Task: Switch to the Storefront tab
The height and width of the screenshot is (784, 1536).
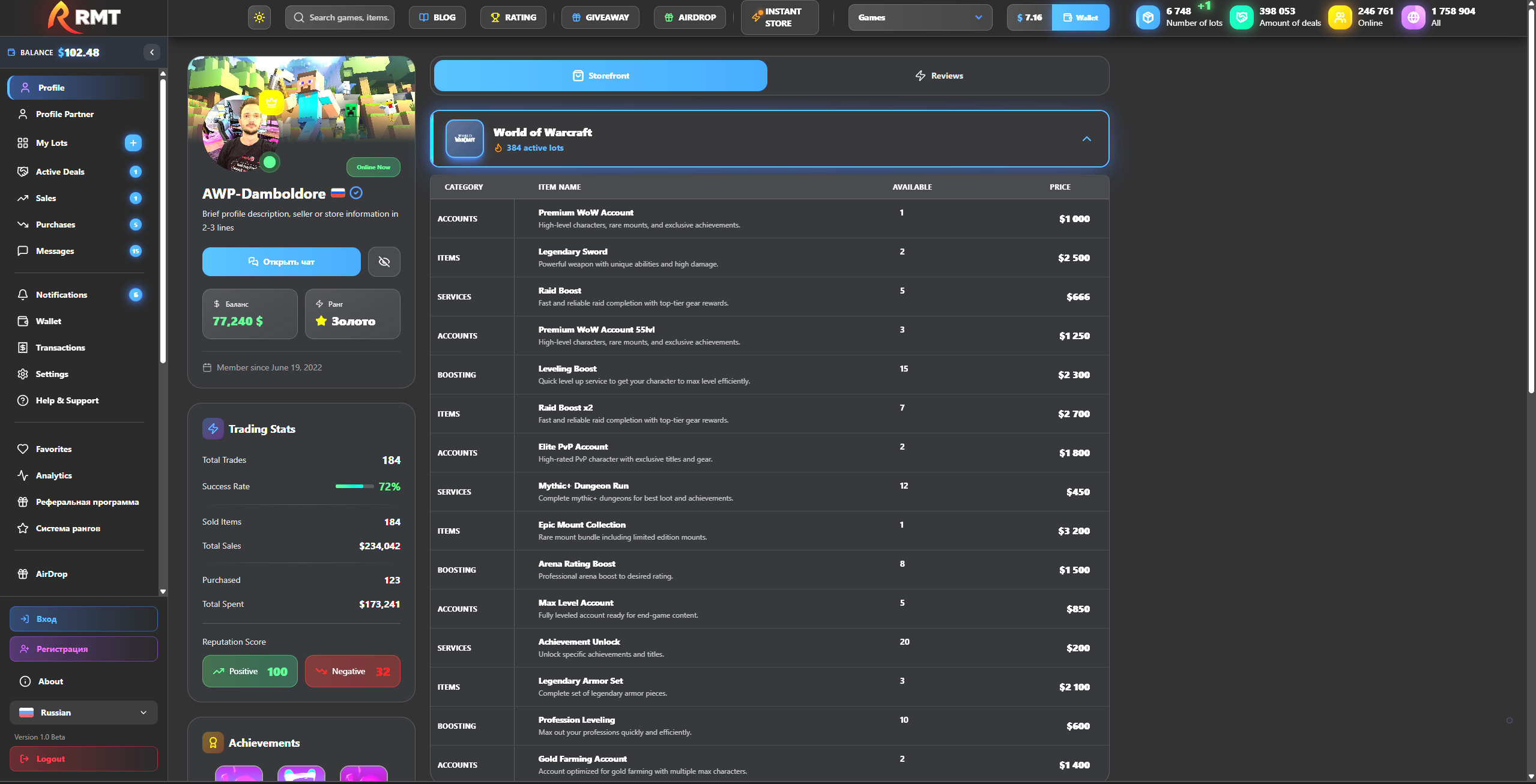Action: pos(600,76)
